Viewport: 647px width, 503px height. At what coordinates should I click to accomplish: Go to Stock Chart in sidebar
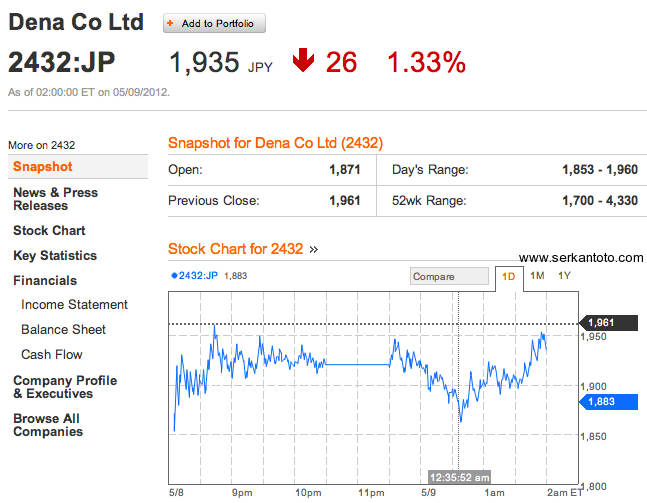coord(49,230)
